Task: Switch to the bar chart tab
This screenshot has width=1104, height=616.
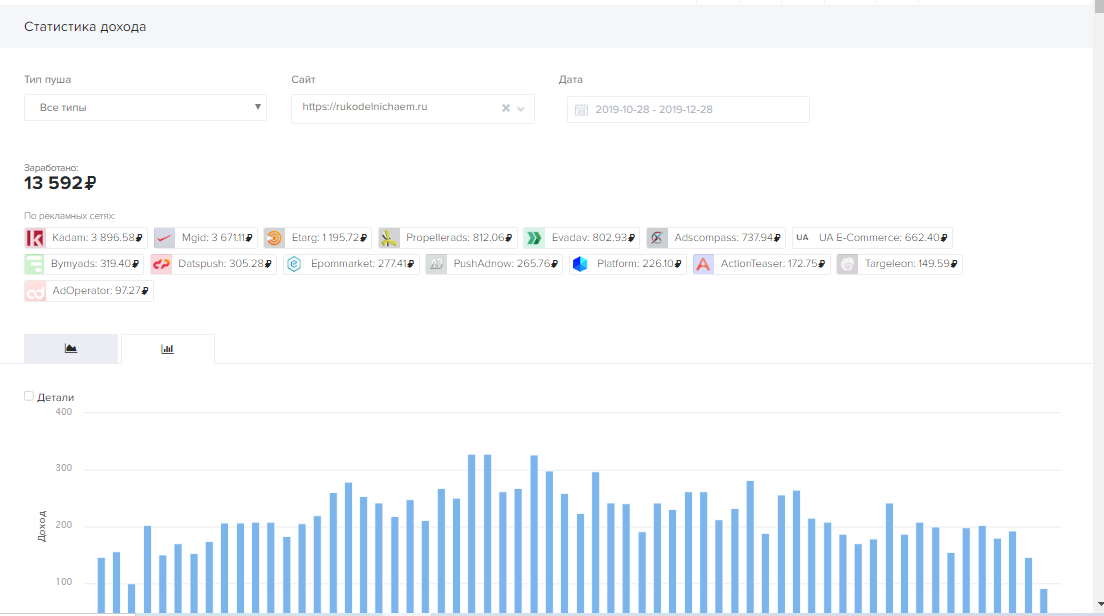Action: click(x=167, y=349)
